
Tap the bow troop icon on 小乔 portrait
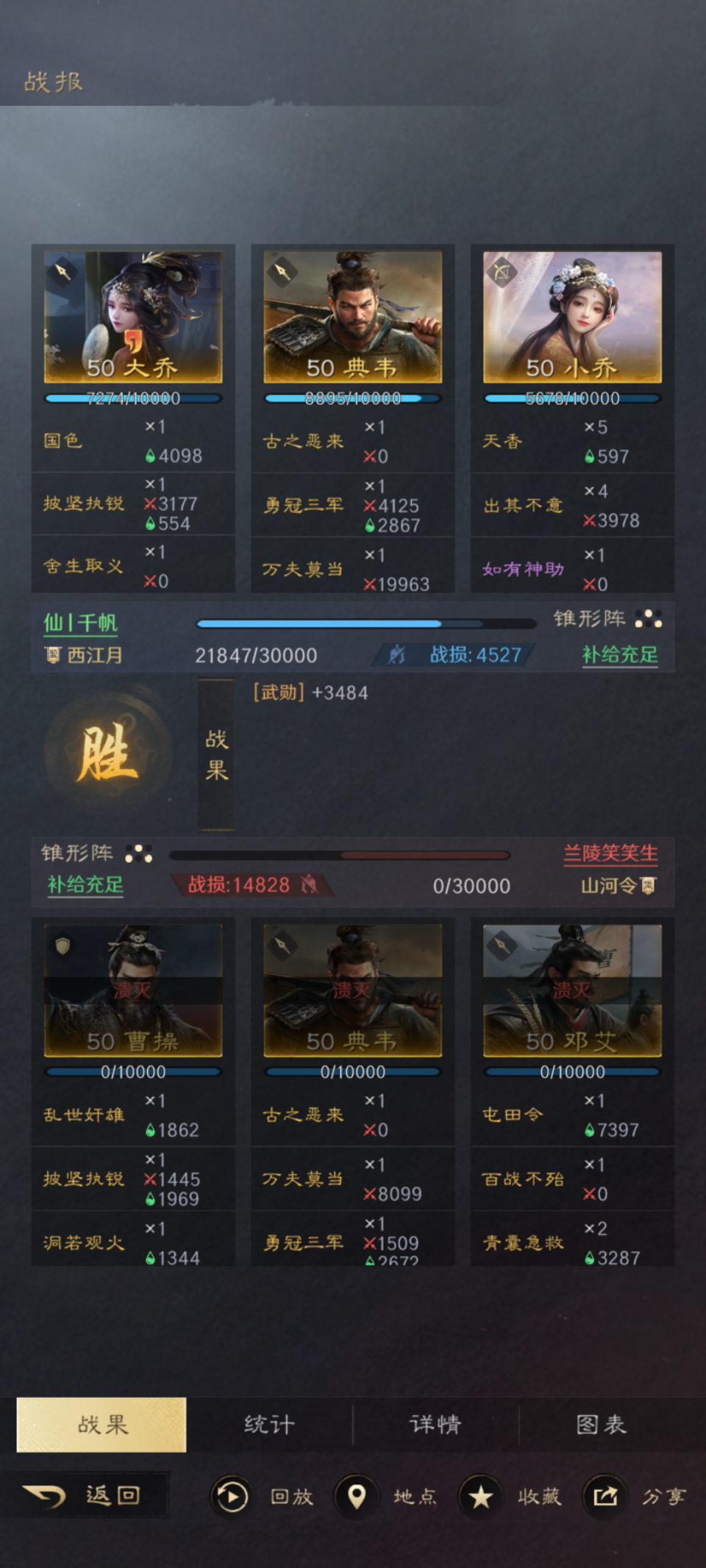point(502,272)
